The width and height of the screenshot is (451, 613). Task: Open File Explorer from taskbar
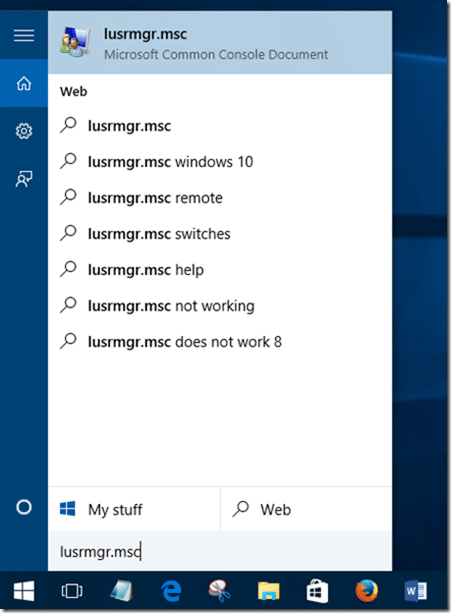pyautogui.click(x=268, y=591)
